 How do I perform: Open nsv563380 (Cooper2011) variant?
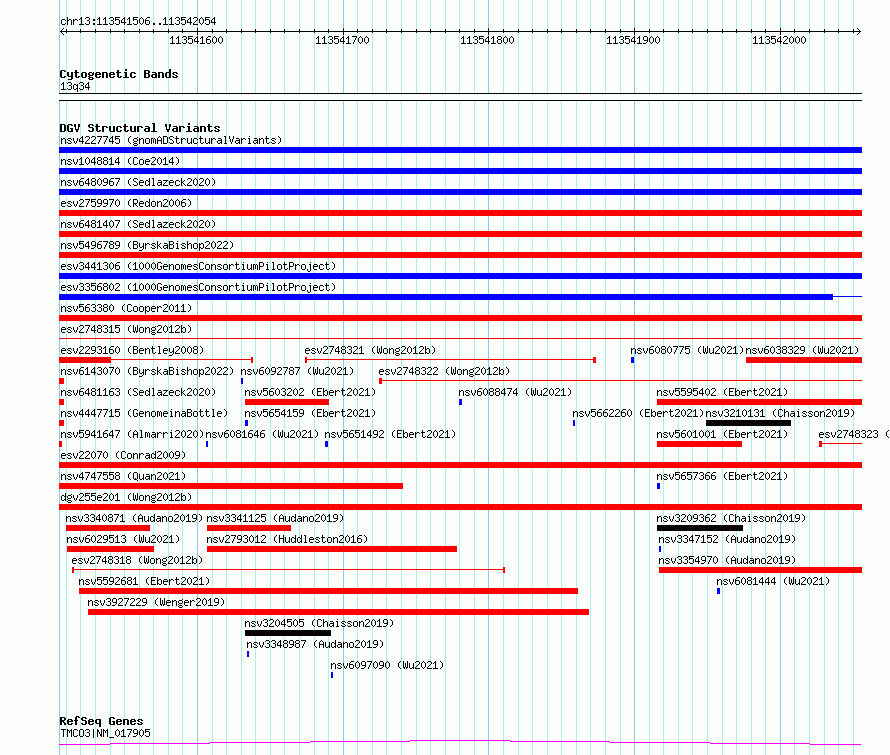click(126, 308)
